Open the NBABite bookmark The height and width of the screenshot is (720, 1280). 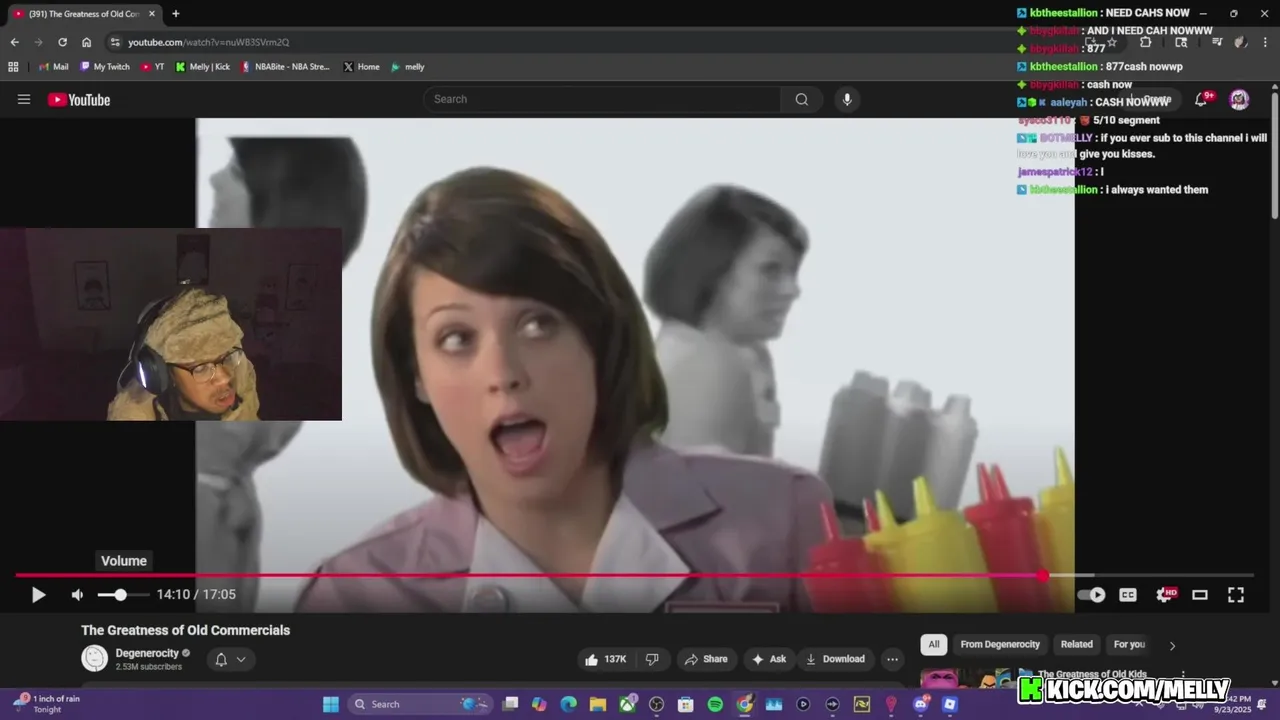click(x=285, y=67)
